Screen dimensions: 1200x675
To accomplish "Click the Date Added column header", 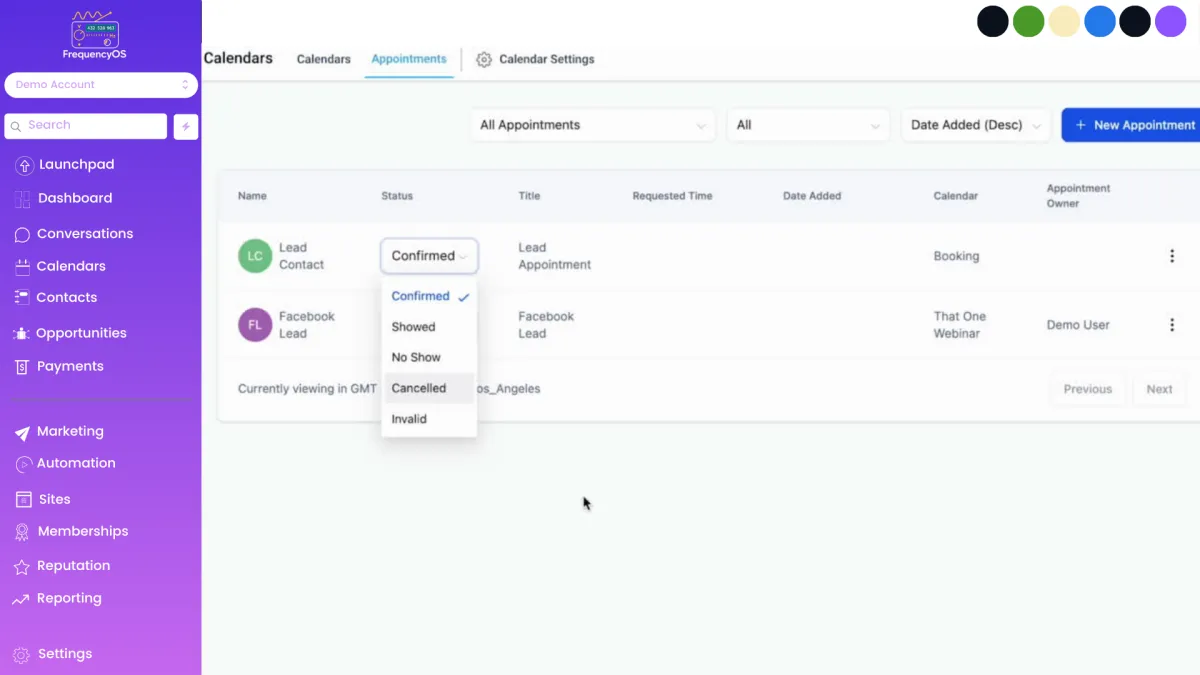I will 812,196.
